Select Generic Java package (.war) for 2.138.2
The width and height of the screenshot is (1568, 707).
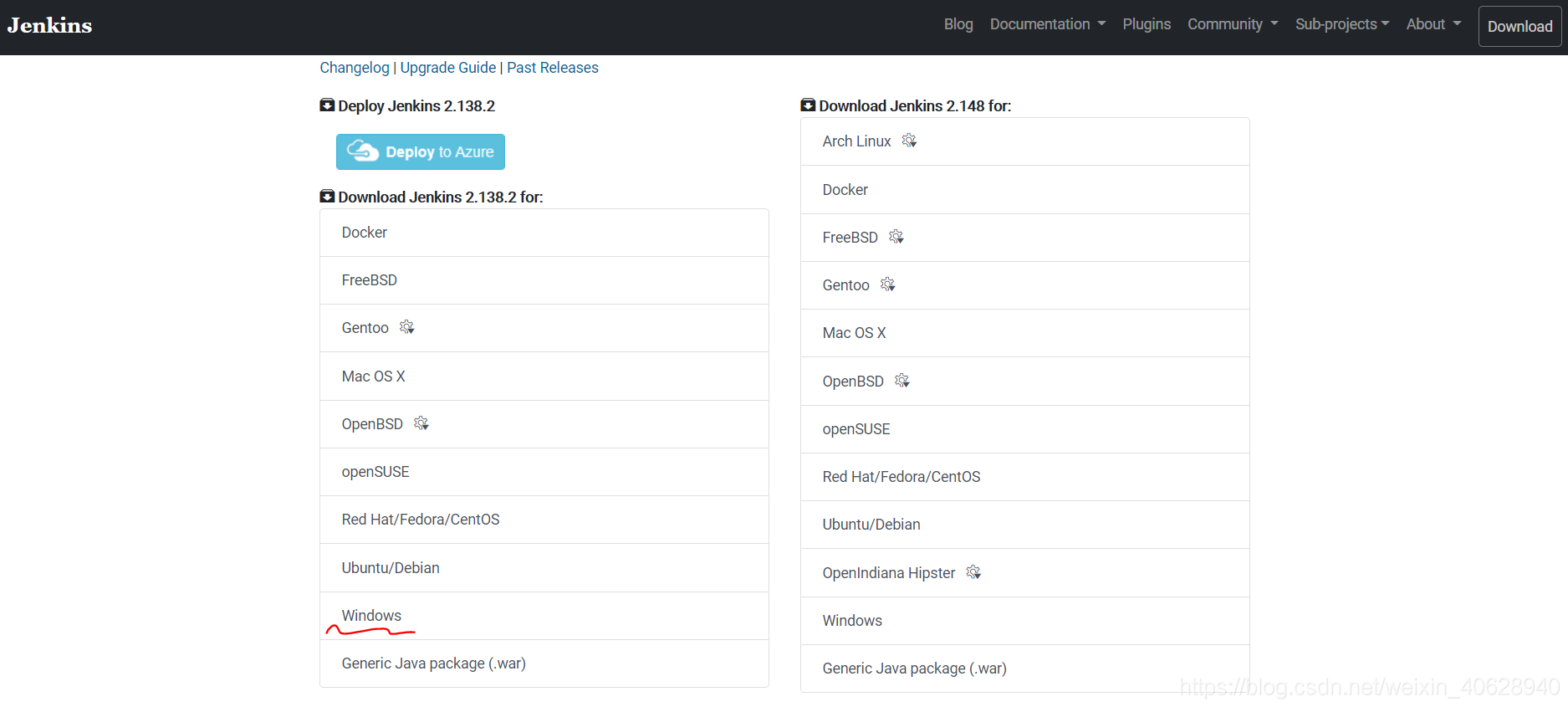coord(544,663)
